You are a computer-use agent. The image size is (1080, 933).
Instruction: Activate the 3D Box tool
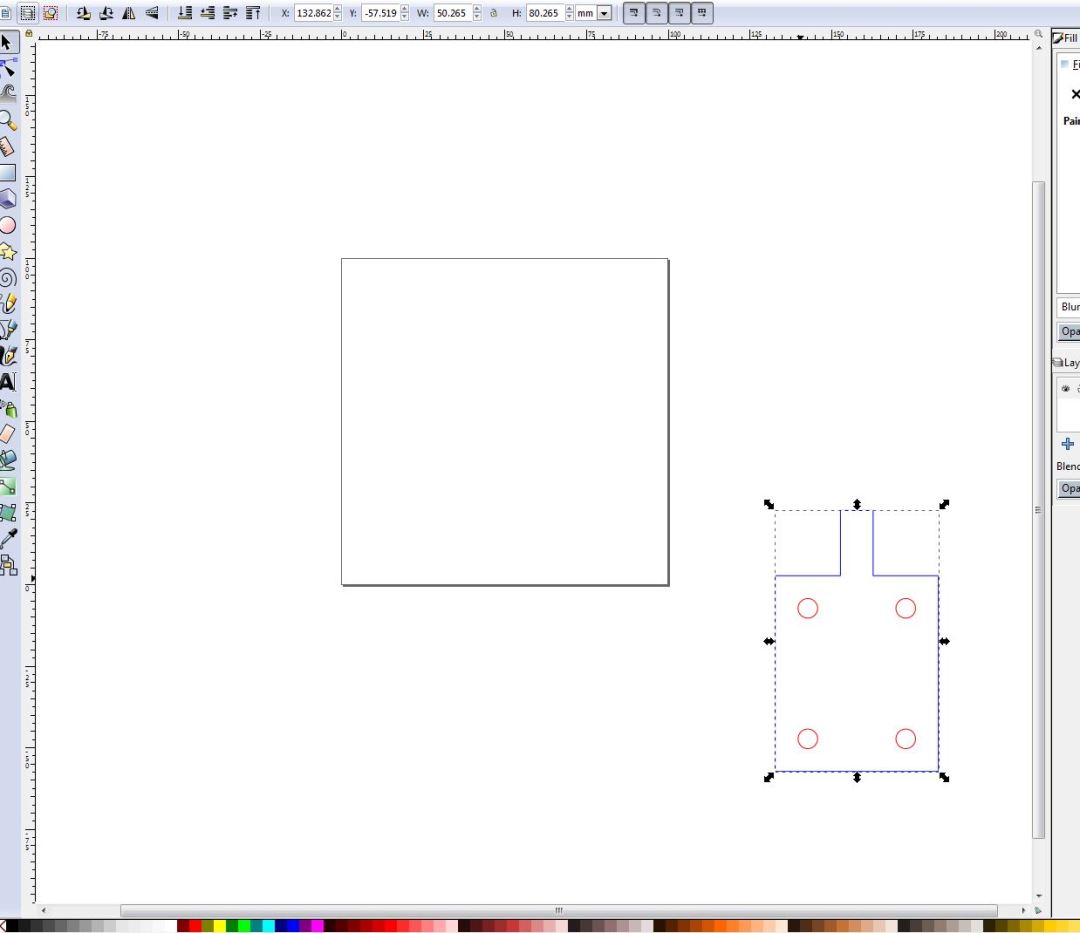coord(8,198)
